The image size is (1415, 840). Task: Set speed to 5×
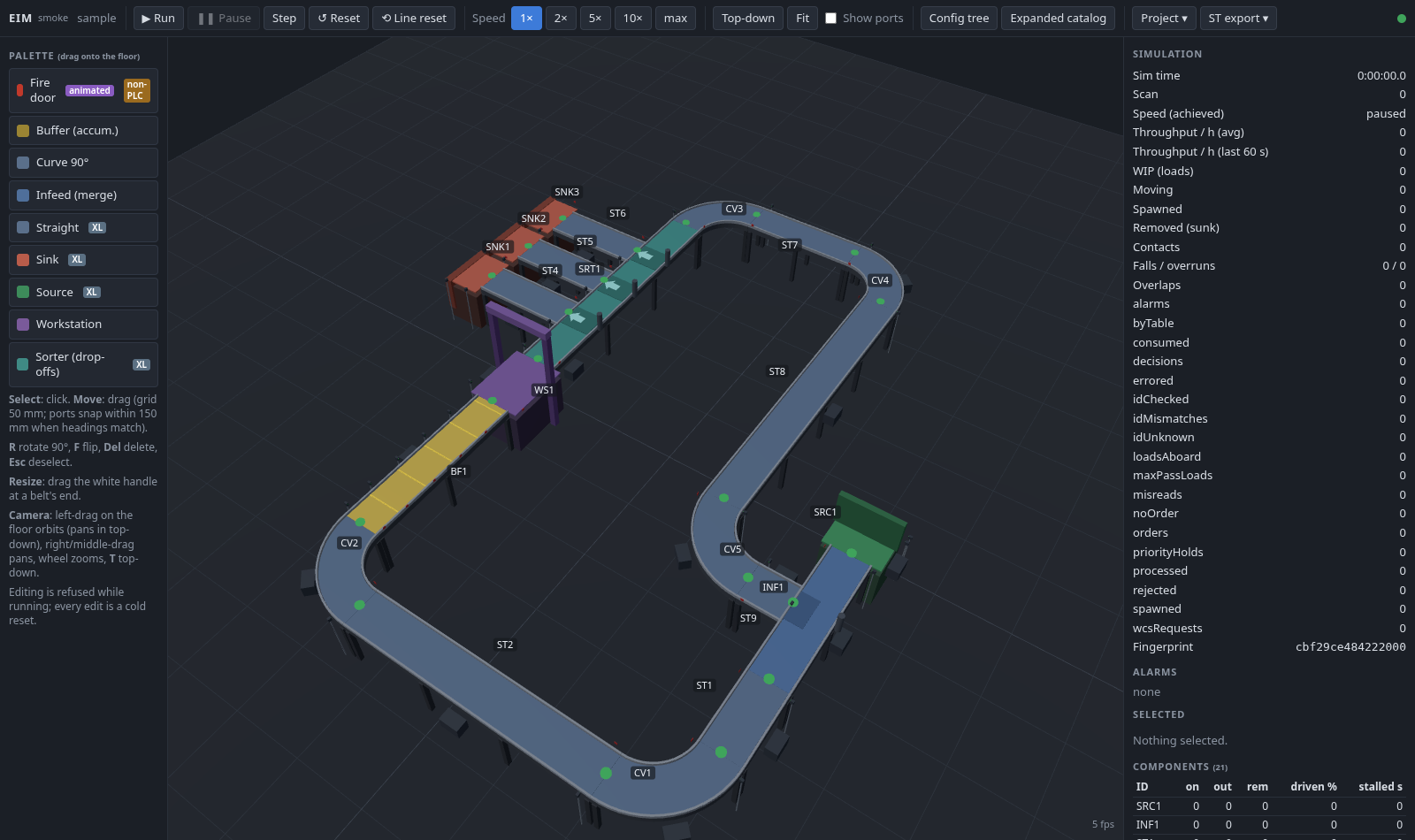click(595, 18)
